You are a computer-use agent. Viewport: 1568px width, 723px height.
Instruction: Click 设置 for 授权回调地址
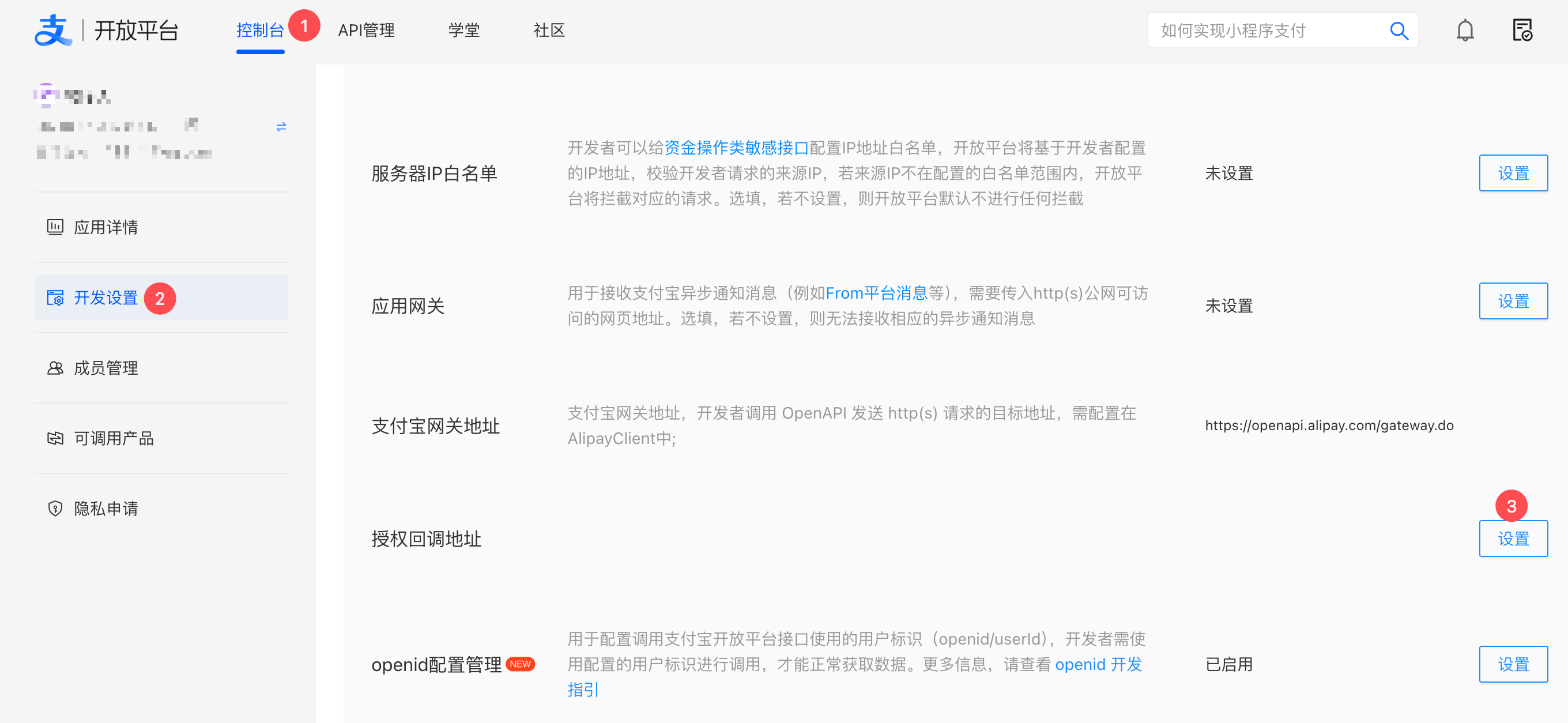tap(1513, 539)
